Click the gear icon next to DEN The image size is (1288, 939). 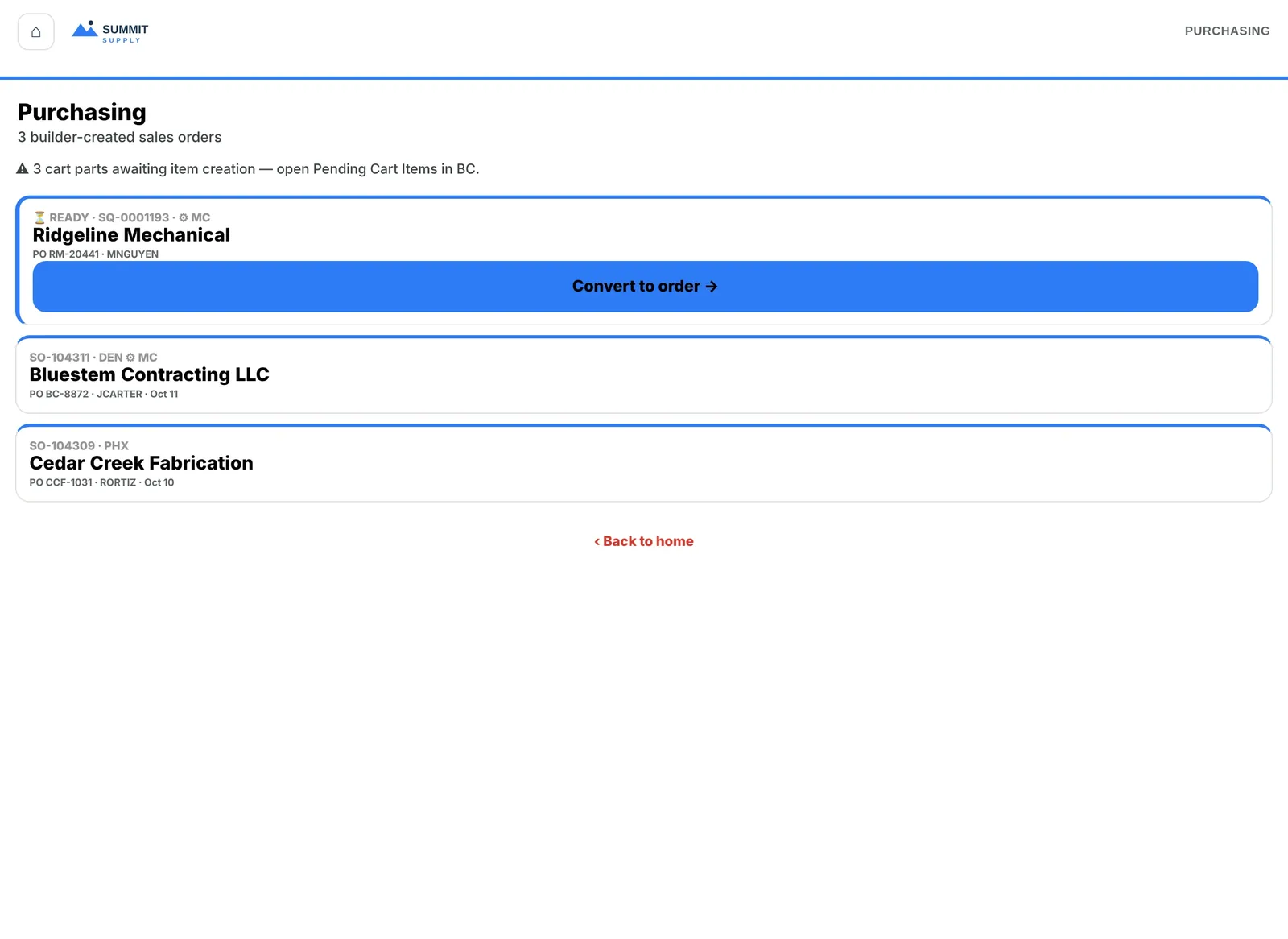tap(130, 358)
